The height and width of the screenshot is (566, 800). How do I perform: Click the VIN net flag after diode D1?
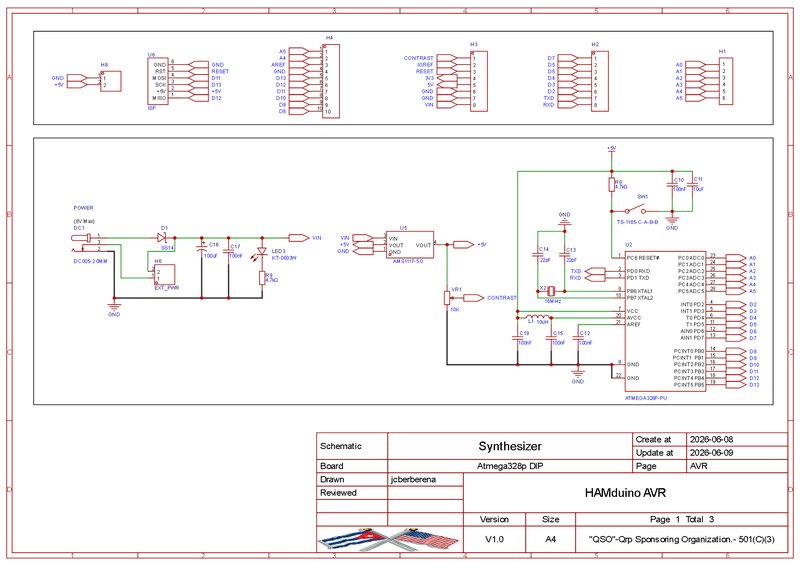pyautogui.click(x=298, y=237)
